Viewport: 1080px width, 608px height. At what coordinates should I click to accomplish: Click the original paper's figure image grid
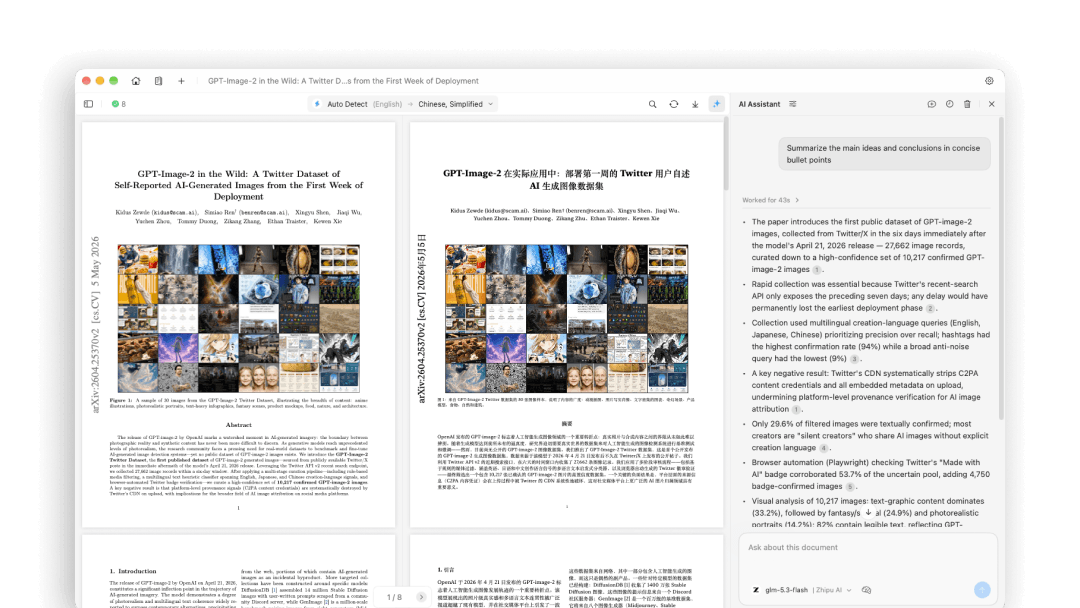tap(238, 318)
